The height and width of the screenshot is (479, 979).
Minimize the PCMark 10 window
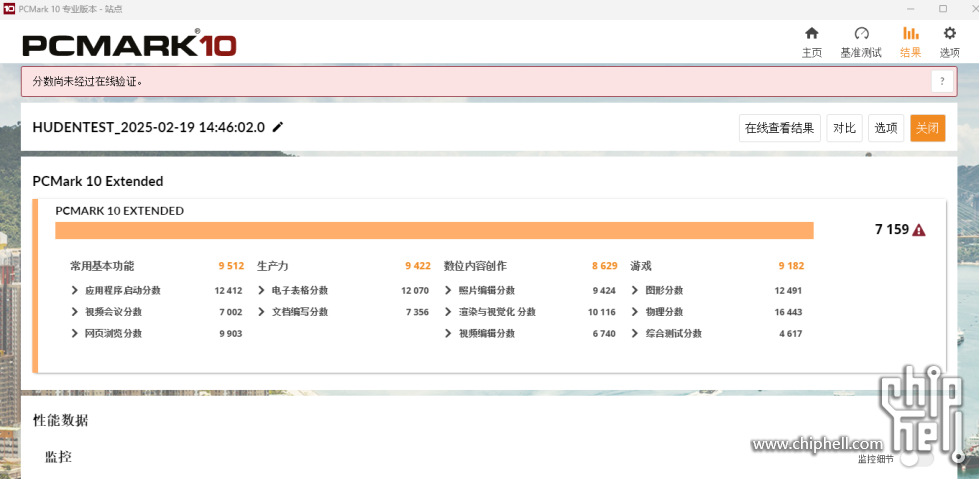coord(909,9)
